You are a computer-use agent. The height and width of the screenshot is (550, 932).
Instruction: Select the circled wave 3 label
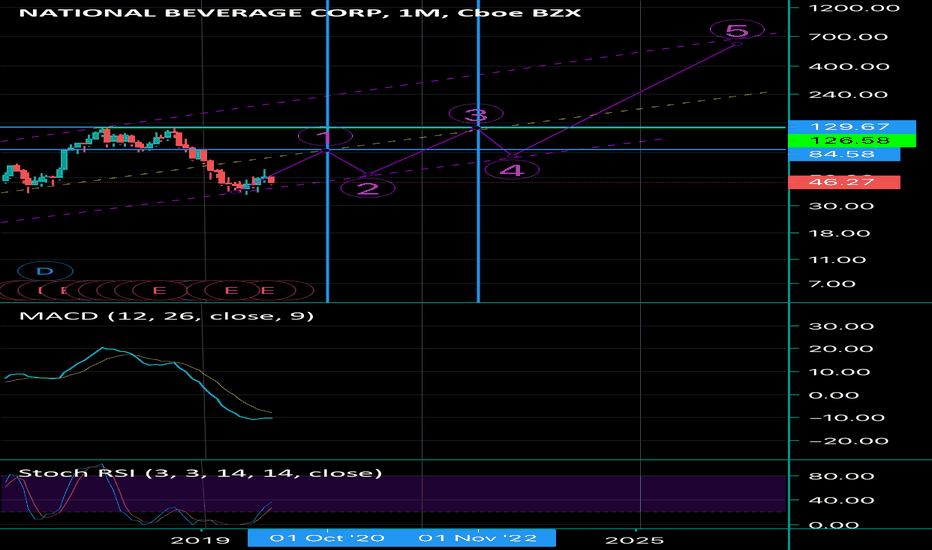[476, 114]
